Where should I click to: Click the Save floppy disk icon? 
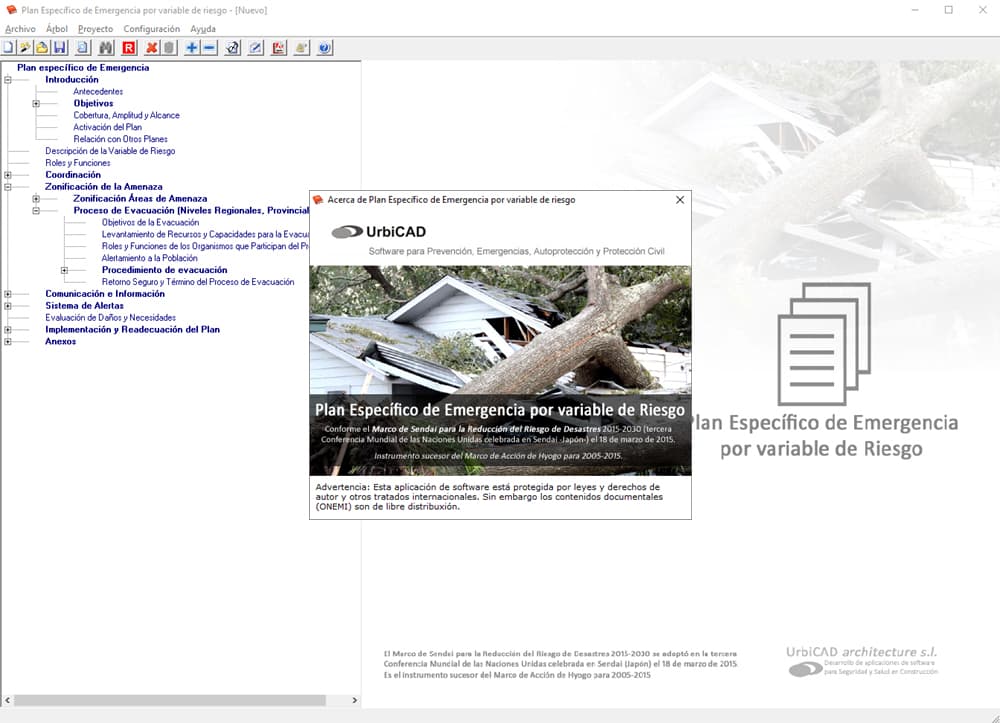tap(60, 48)
